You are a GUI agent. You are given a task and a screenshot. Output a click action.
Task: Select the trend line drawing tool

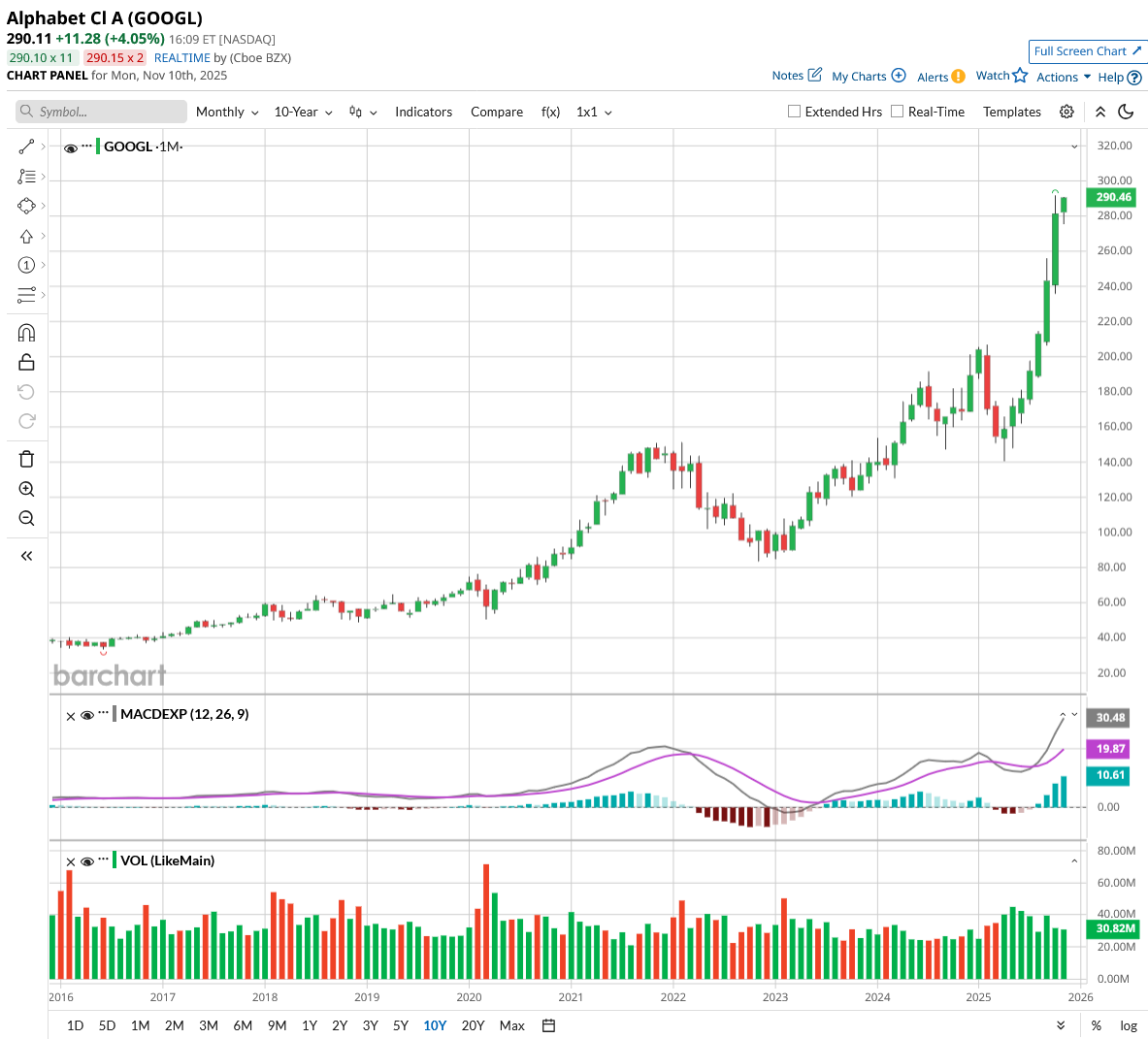pos(26,147)
